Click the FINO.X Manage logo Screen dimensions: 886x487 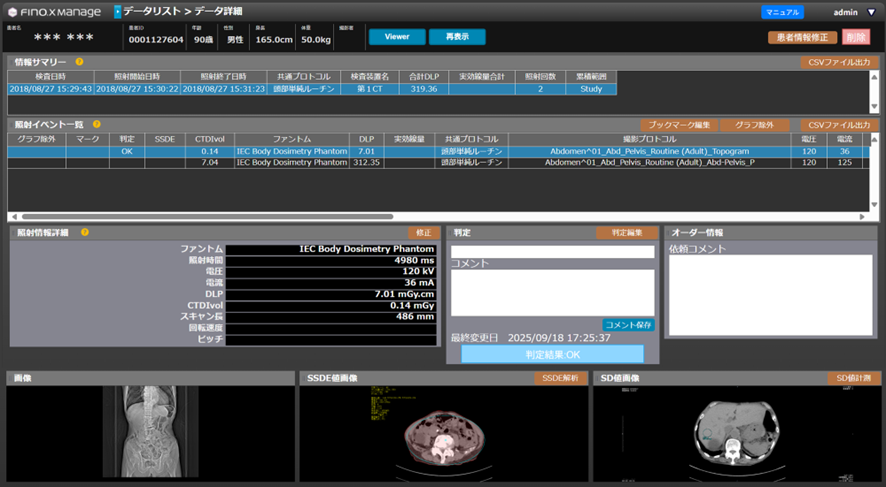tap(54, 12)
